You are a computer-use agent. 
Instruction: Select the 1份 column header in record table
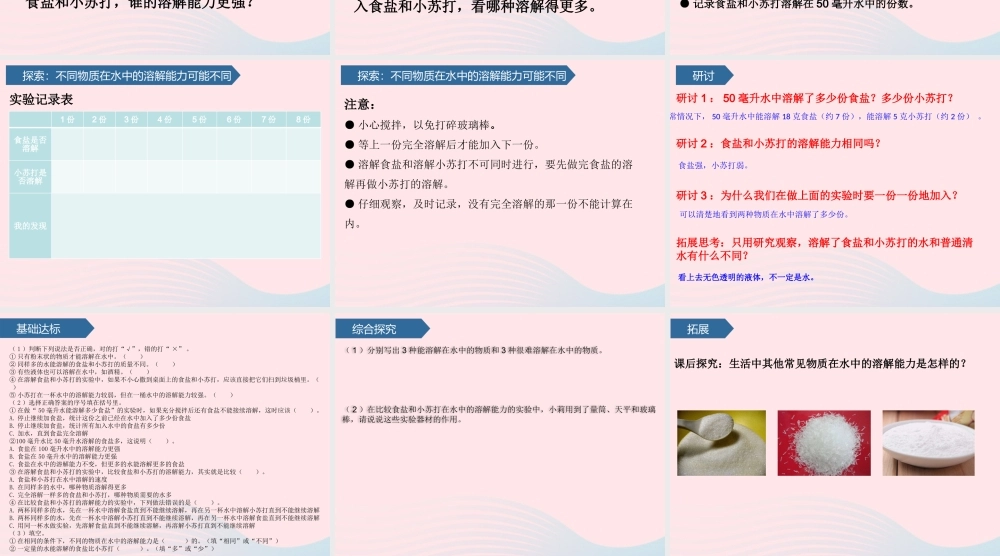point(68,119)
